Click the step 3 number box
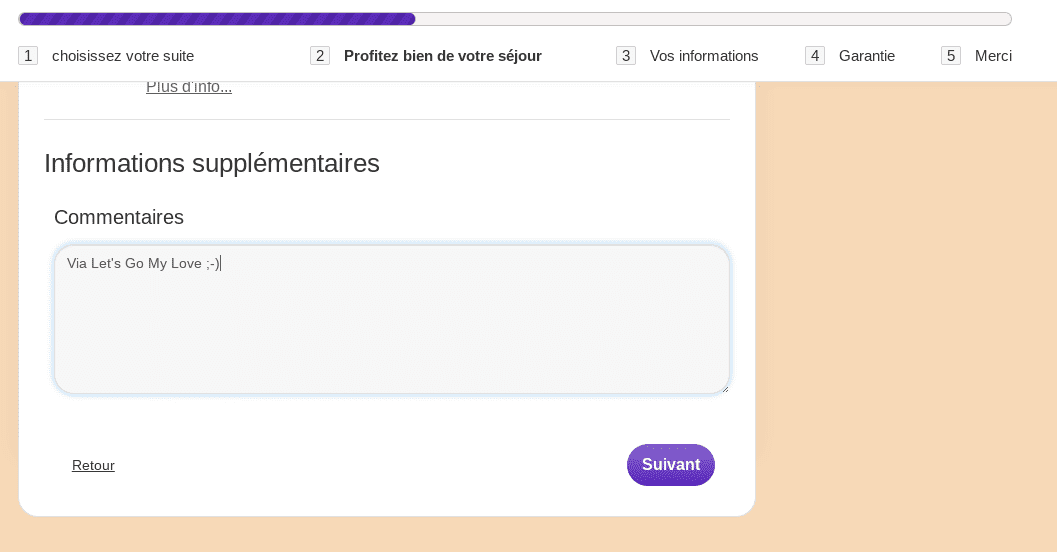The image size is (1057, 552). [626, 56]
